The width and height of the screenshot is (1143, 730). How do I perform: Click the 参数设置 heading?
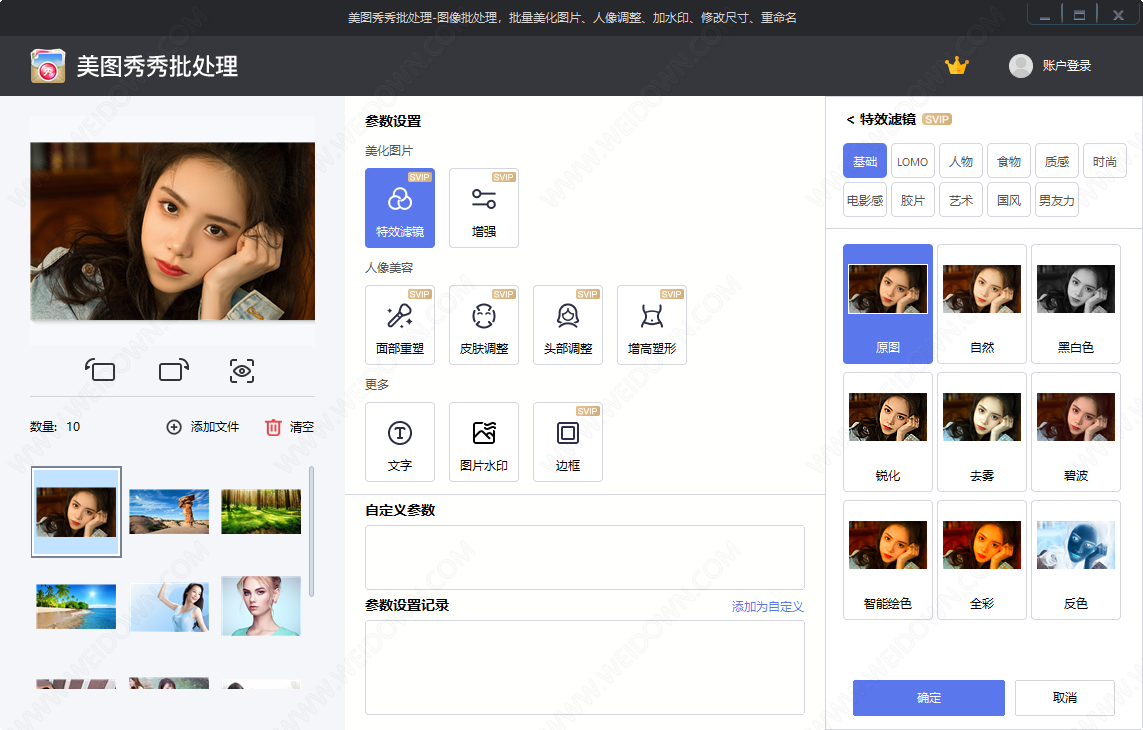[393, 121]
